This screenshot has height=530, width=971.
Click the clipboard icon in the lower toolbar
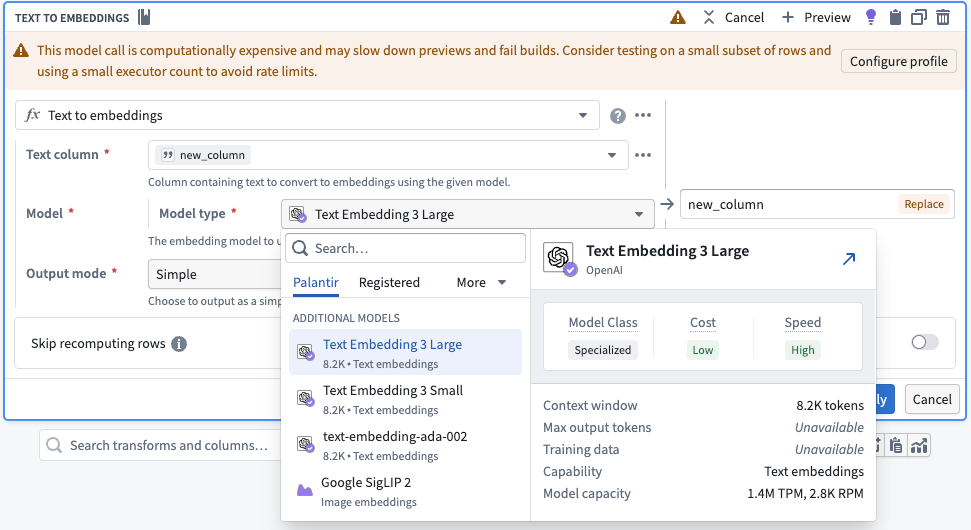point(895,445)
